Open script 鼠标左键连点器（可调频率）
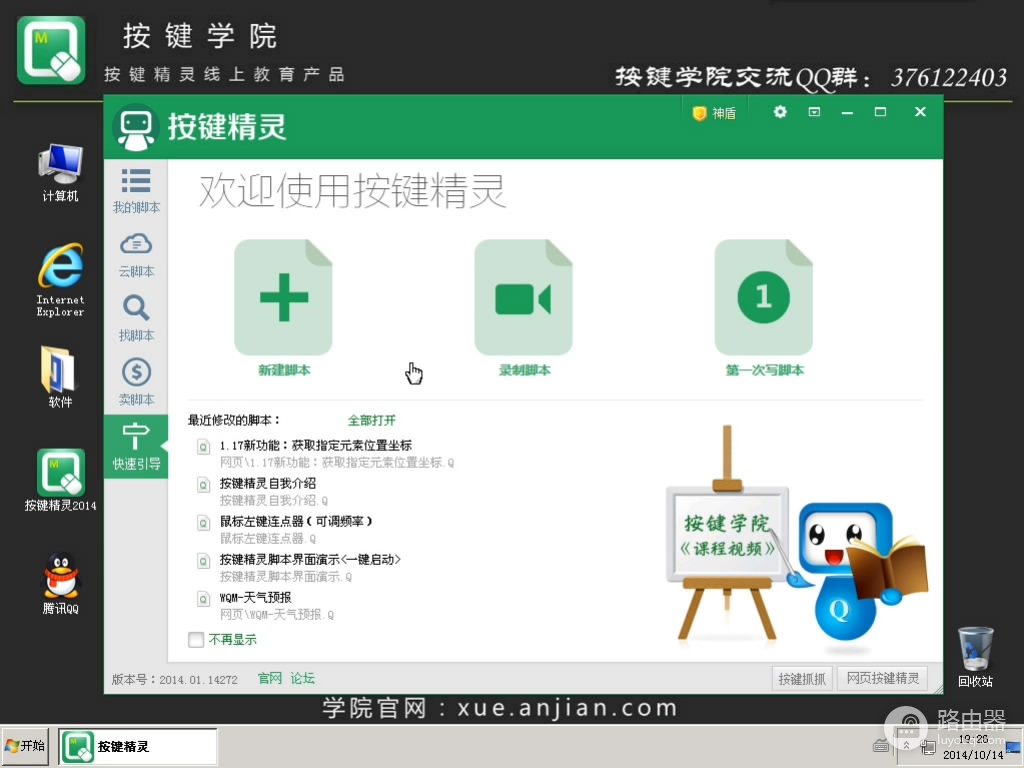Screen dimensions: 1024x768 296,521
